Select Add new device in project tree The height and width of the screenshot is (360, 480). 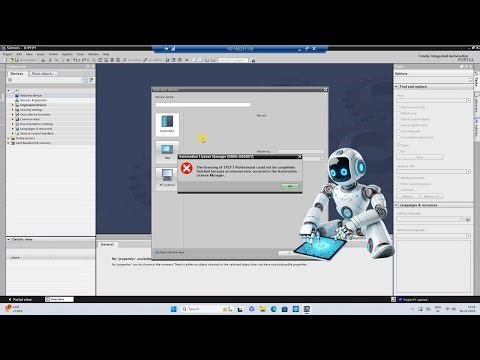tap(31, 95)
